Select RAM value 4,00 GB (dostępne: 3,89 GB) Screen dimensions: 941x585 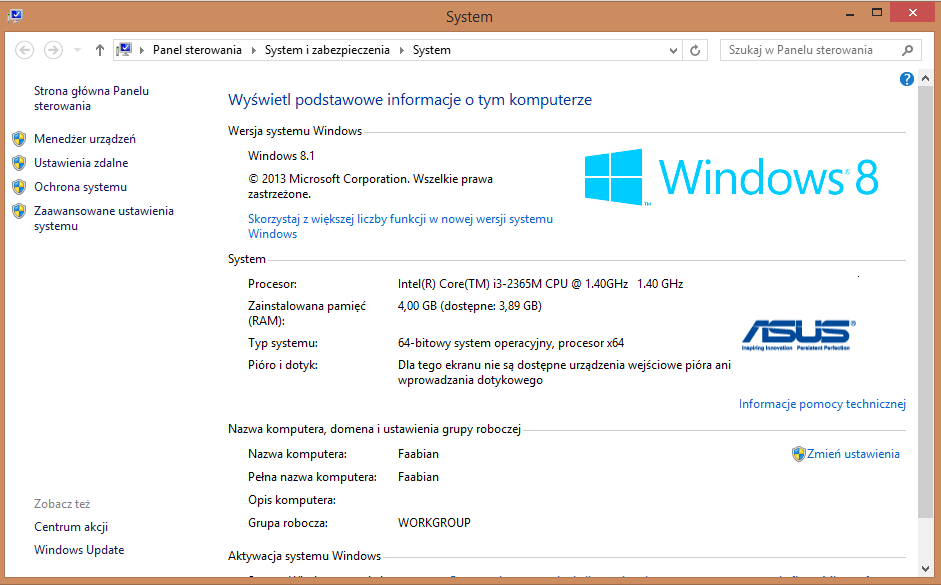(x=470, y=306)
